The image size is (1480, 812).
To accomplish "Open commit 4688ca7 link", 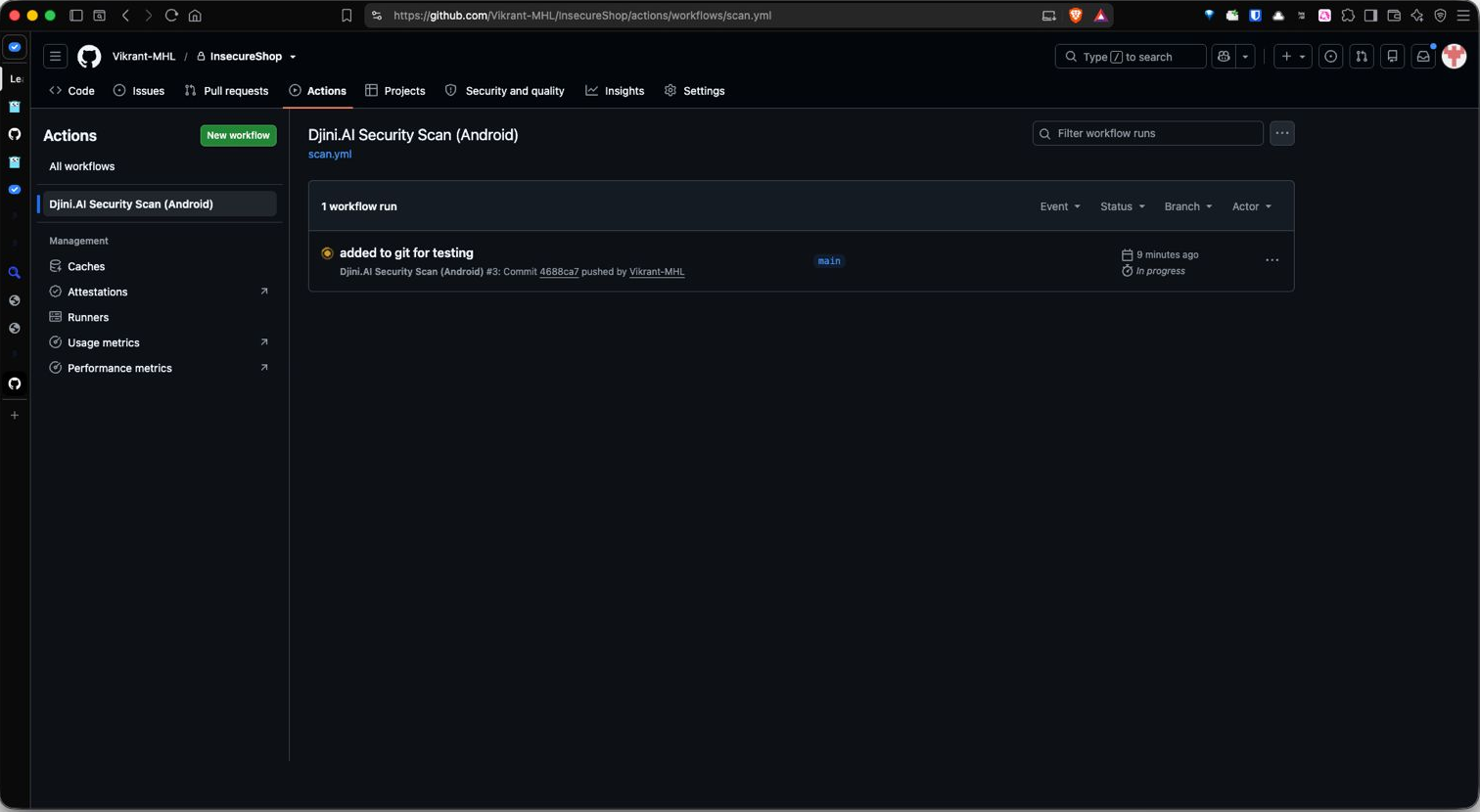I will point(559,272).
